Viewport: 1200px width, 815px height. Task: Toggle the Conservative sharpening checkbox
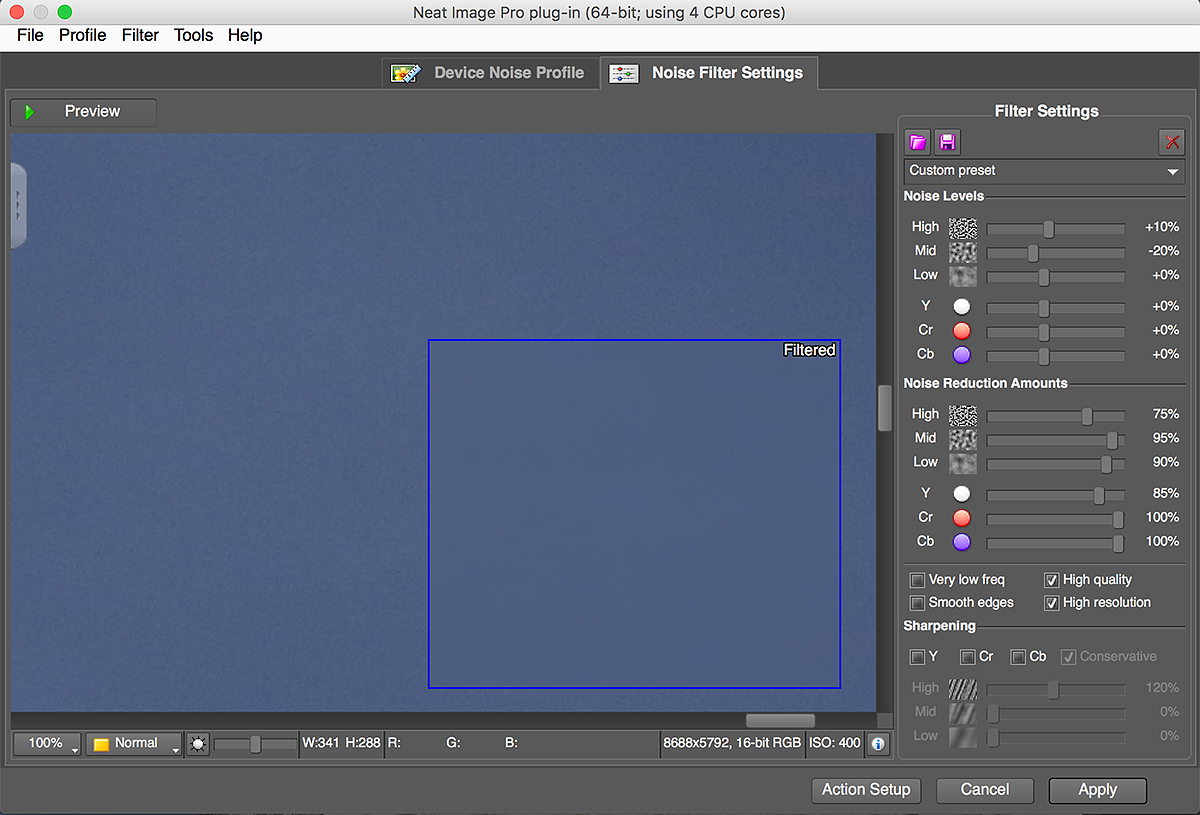1069,657
